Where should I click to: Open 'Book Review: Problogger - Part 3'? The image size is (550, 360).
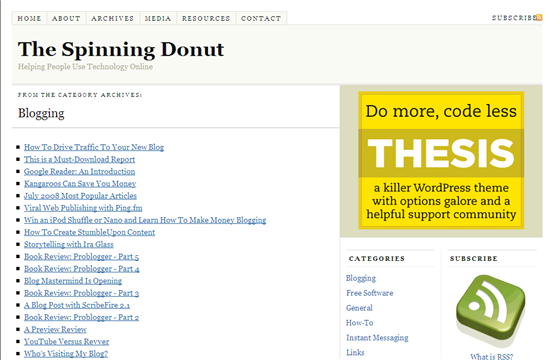(81, 293)
